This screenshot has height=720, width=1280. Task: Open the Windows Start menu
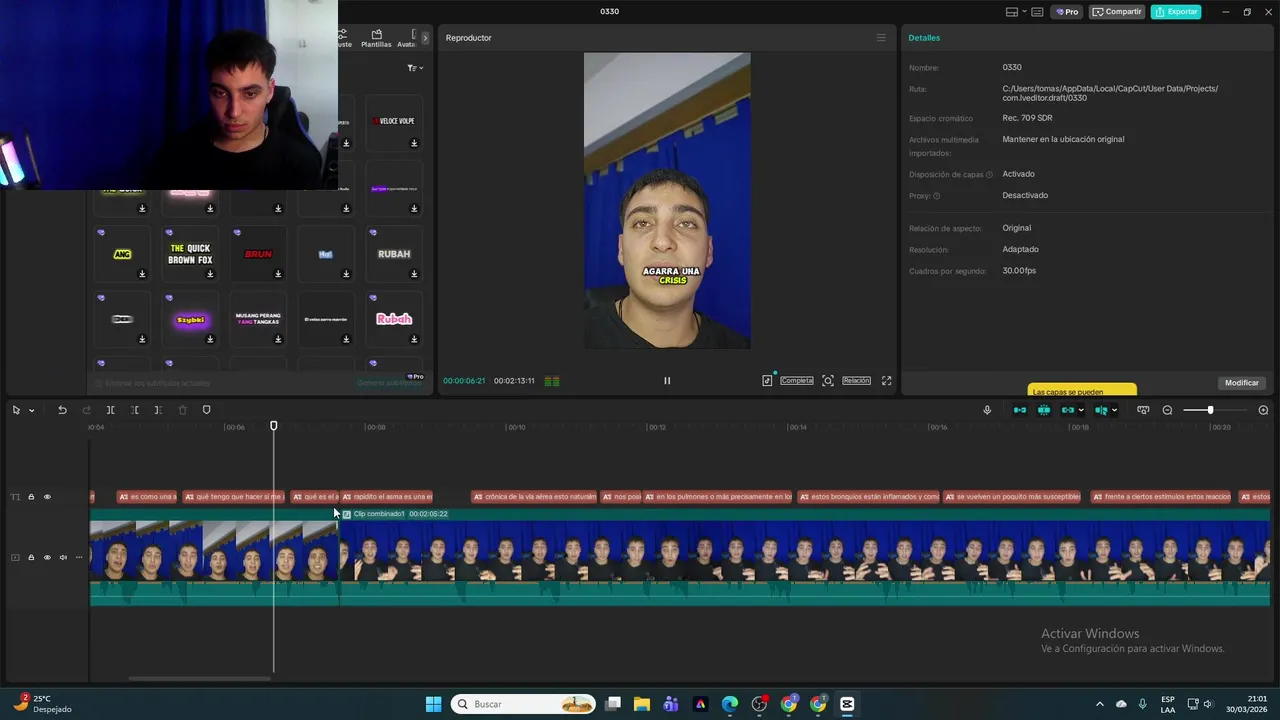point(433,704)
